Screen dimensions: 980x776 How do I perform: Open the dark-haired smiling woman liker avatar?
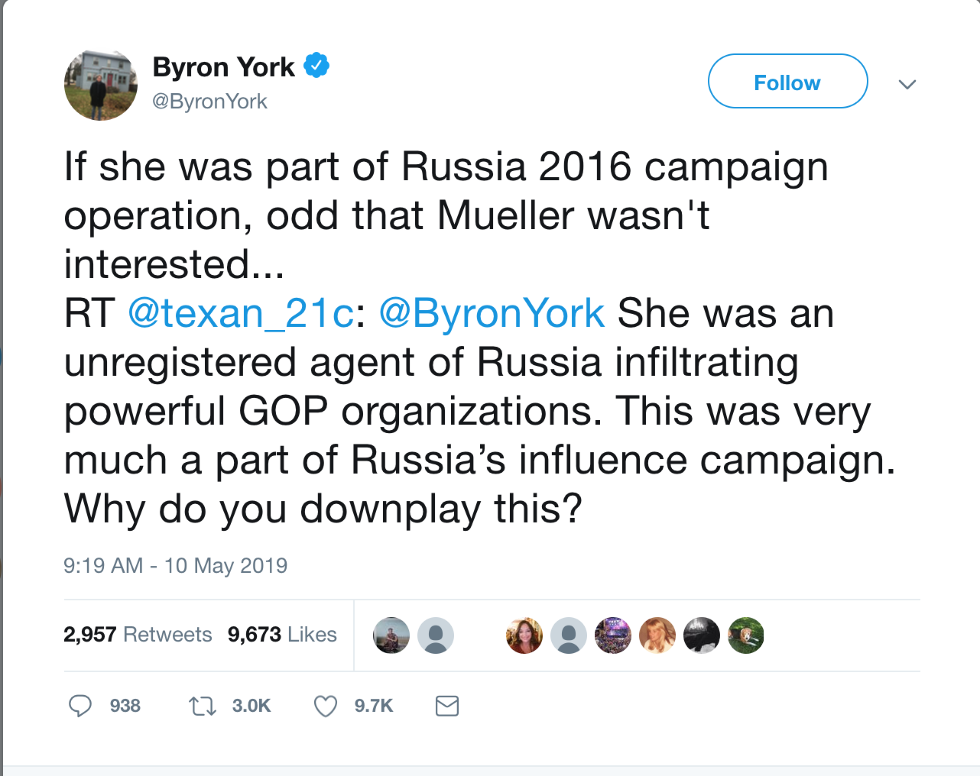pyautogui.click(x=524, y=635)
